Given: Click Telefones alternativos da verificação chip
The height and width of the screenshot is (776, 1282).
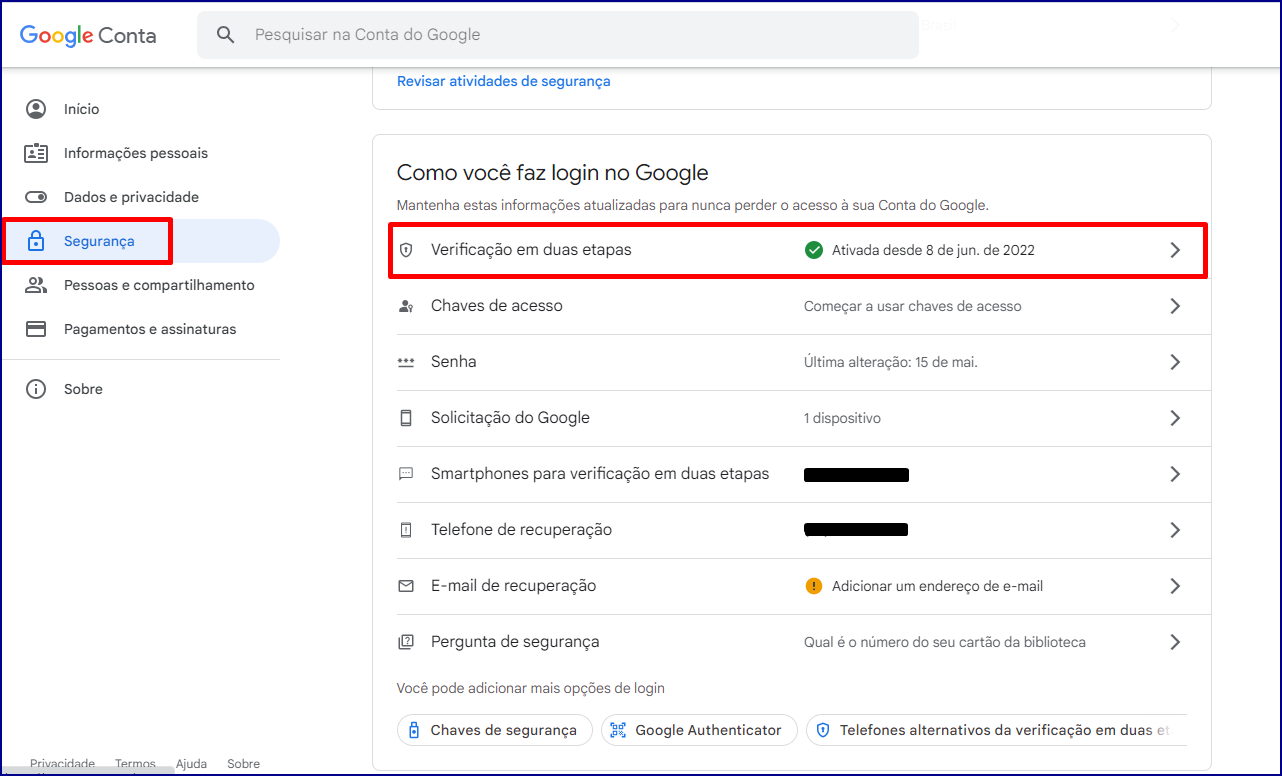Looking at the screenshot, I should point(996,730).
